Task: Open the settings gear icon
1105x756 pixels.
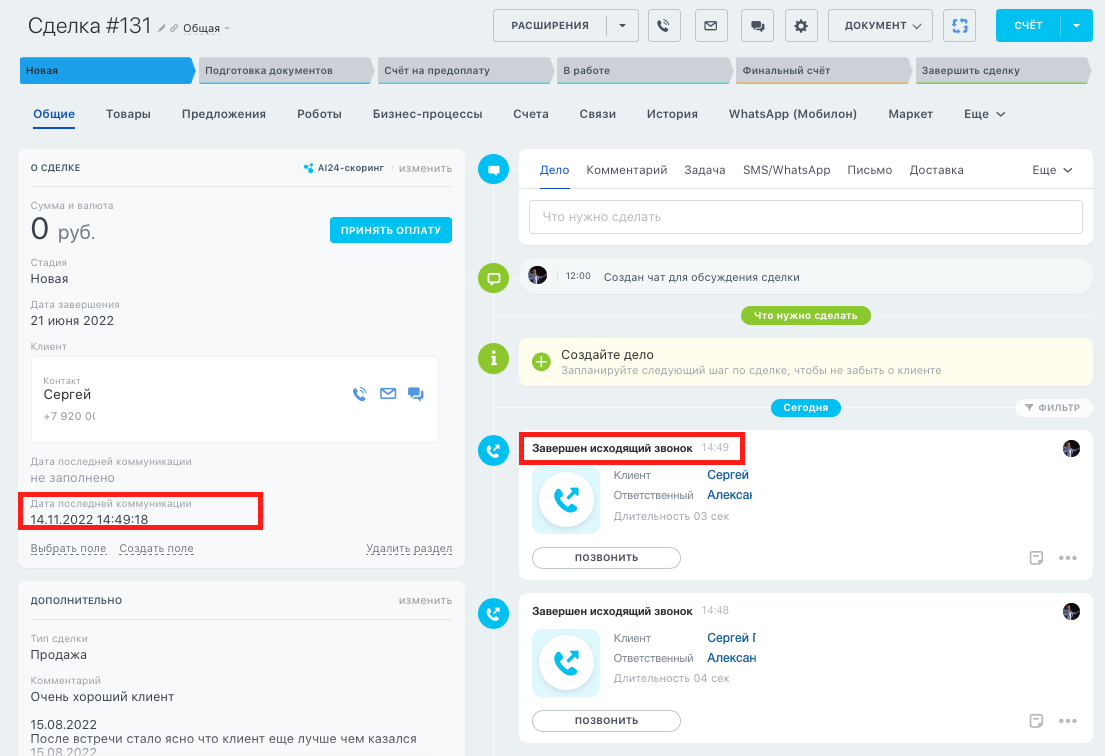Action: point(801,26)
